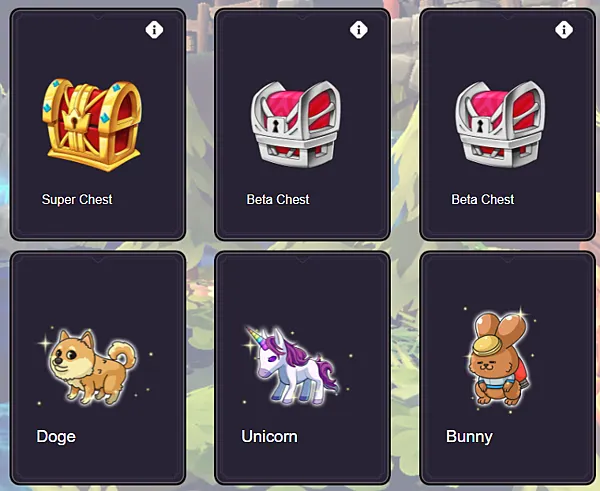
Task: Click the top notch of middle Beta Chest card
Action: pos(302,17)
